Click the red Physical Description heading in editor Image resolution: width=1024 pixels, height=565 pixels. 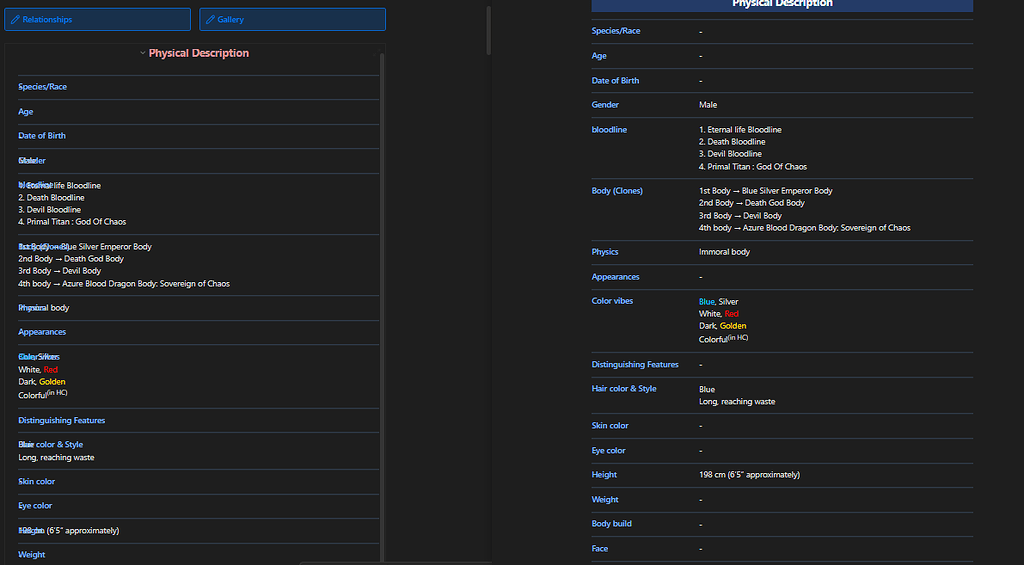click(199, 53)
